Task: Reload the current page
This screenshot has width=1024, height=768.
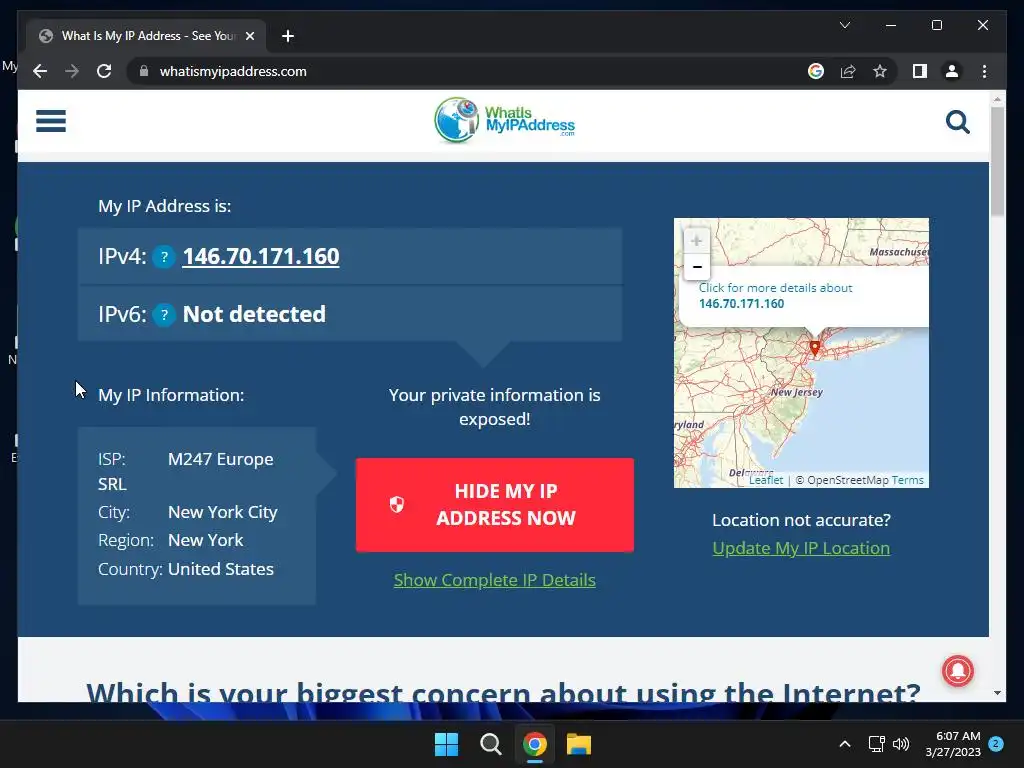Action: pos(104,71)
